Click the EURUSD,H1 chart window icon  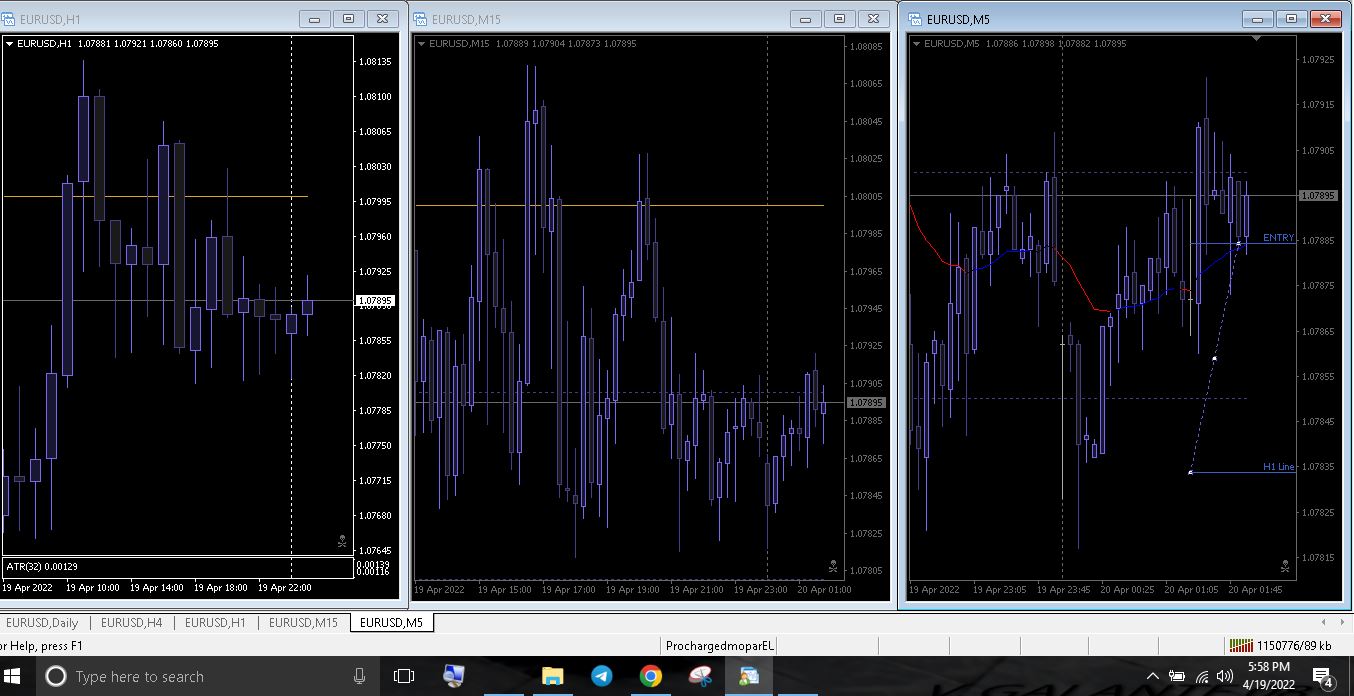tap(8, 18)
